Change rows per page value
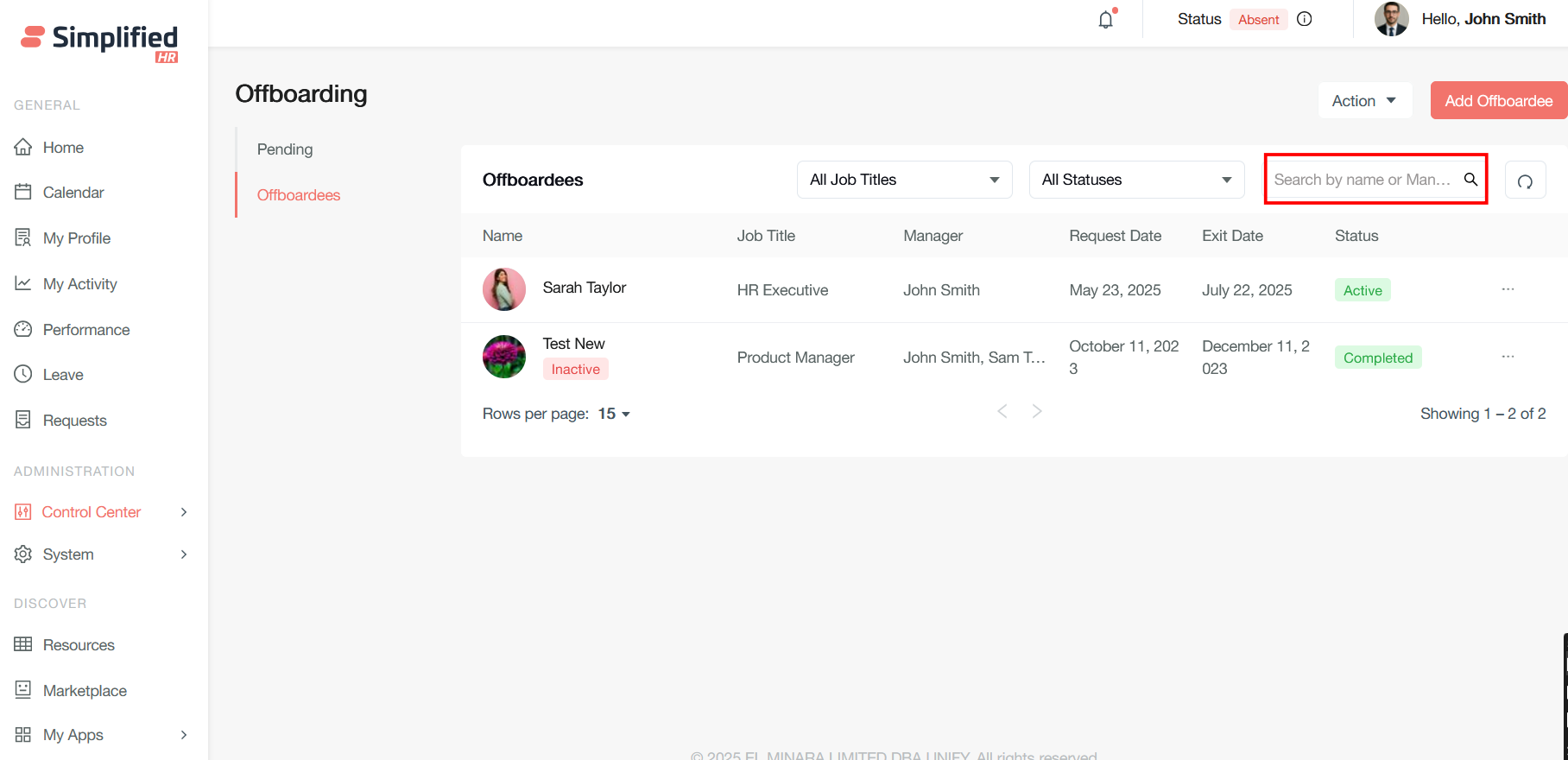Viewport: 1568px width, 760px height. 614,414
